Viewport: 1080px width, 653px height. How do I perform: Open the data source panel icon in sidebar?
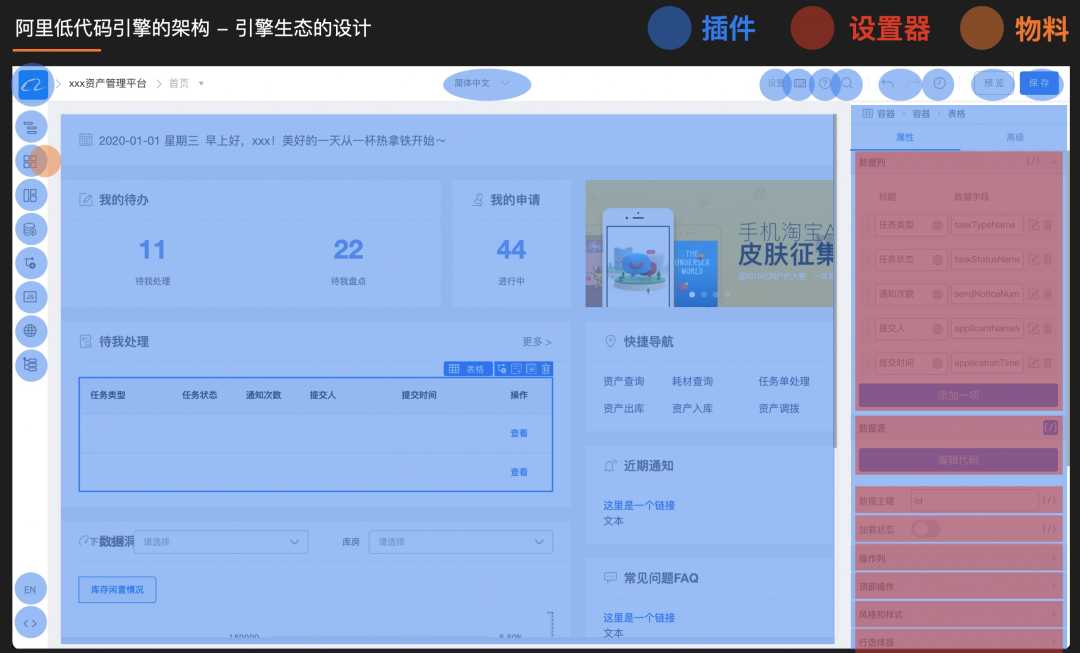coord(31,229)
